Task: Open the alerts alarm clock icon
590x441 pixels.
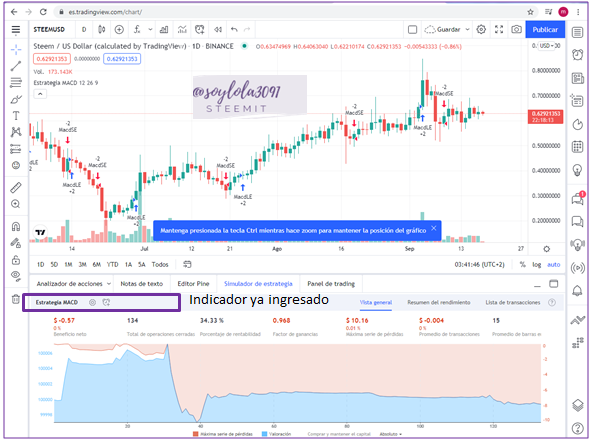Action: tap(577, 55)
